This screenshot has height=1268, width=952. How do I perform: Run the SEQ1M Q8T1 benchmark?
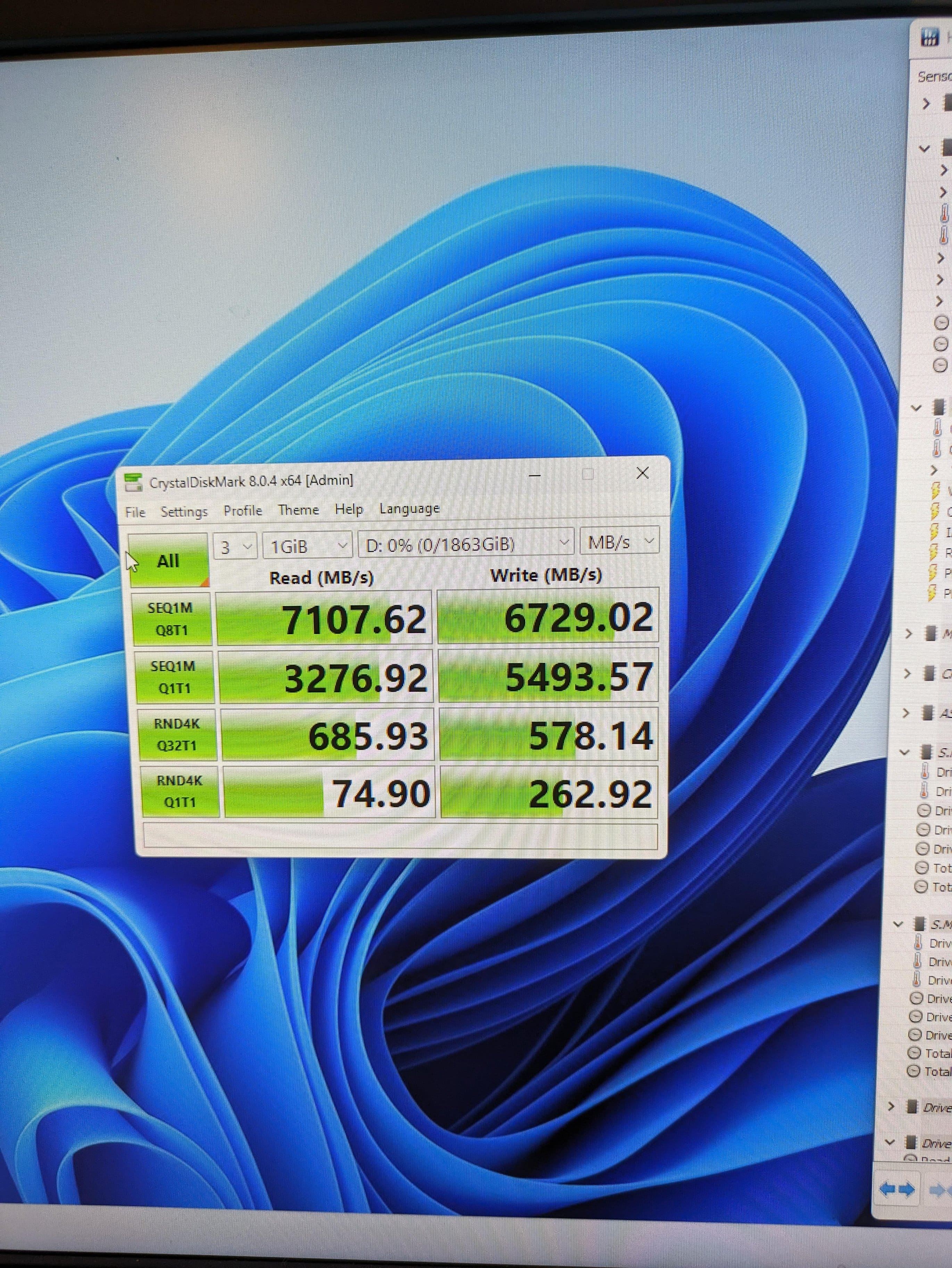pos(171,619)
